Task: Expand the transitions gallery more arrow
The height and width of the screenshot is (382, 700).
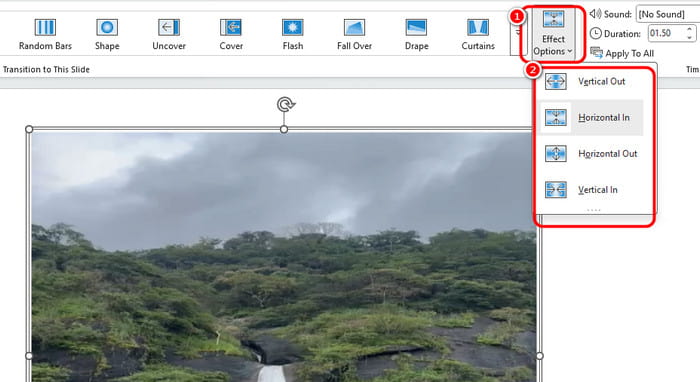Action: (518, 33)
